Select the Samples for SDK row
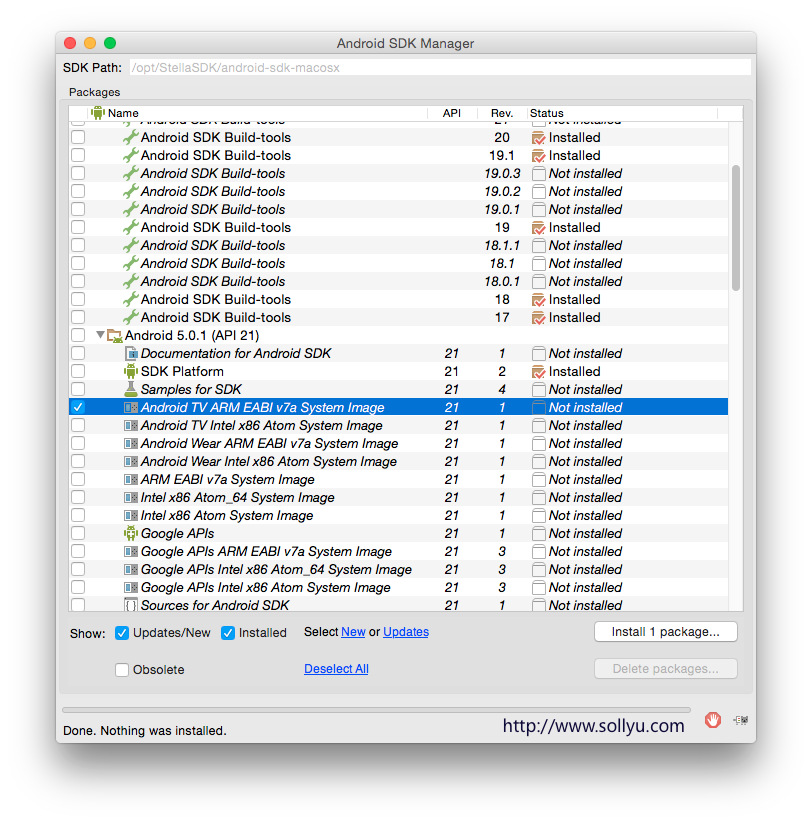Screen dimensions: 812x823 pos(398,389)
